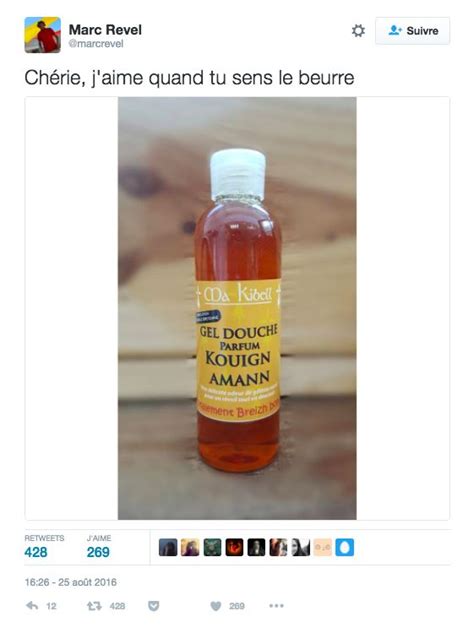Image resolution: width=474 pixels, height=633 pixels.
Task: Click the retweet icon
Action: pos(94,606)
